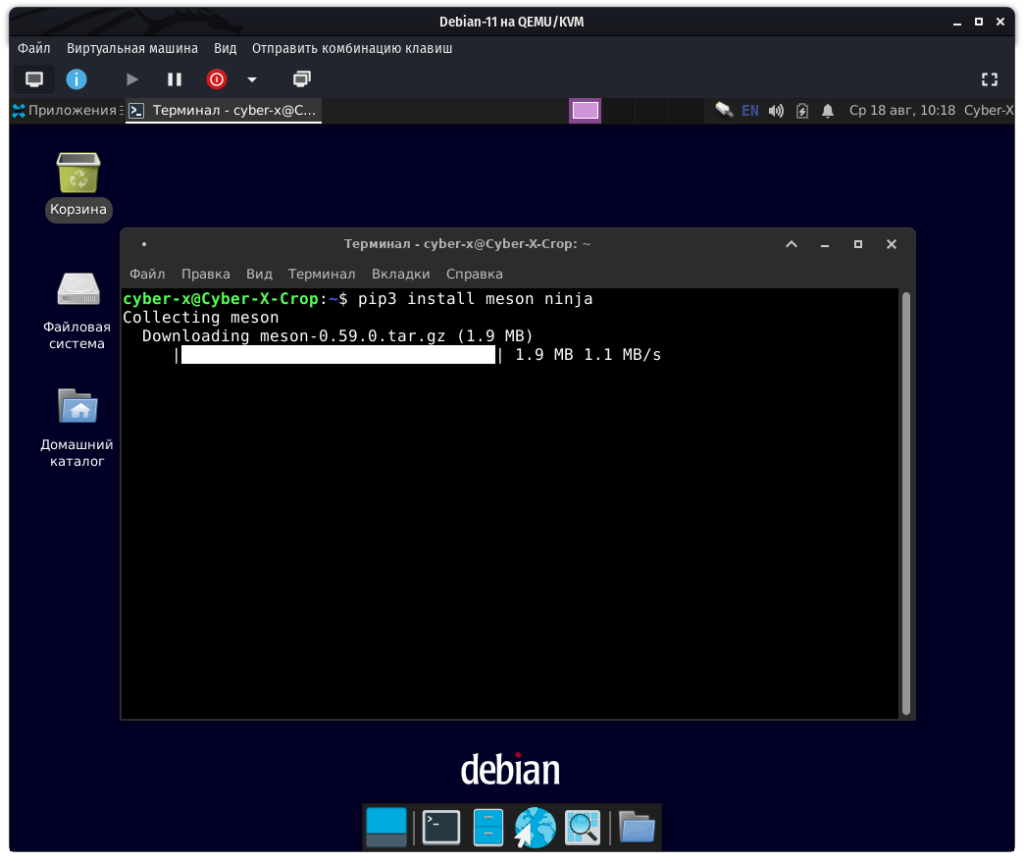The image size is (1024, 861).
Task: Click the Ср 18 авг clock
Action: click(x=901, y=111)
